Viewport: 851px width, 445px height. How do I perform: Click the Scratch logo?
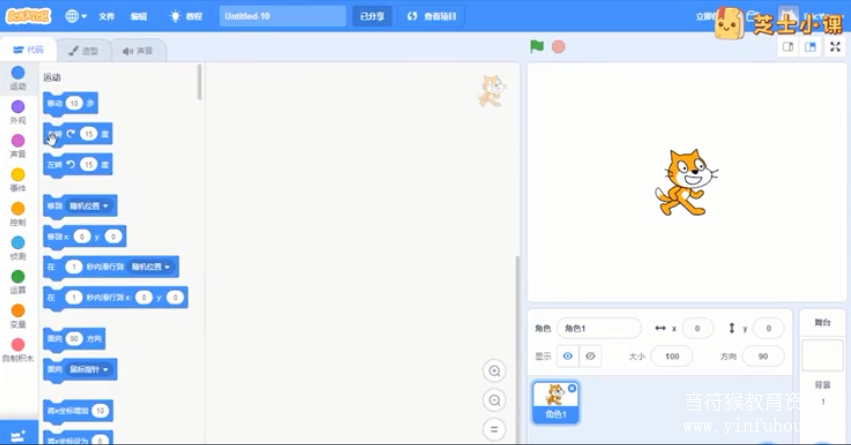pos(28,16)
